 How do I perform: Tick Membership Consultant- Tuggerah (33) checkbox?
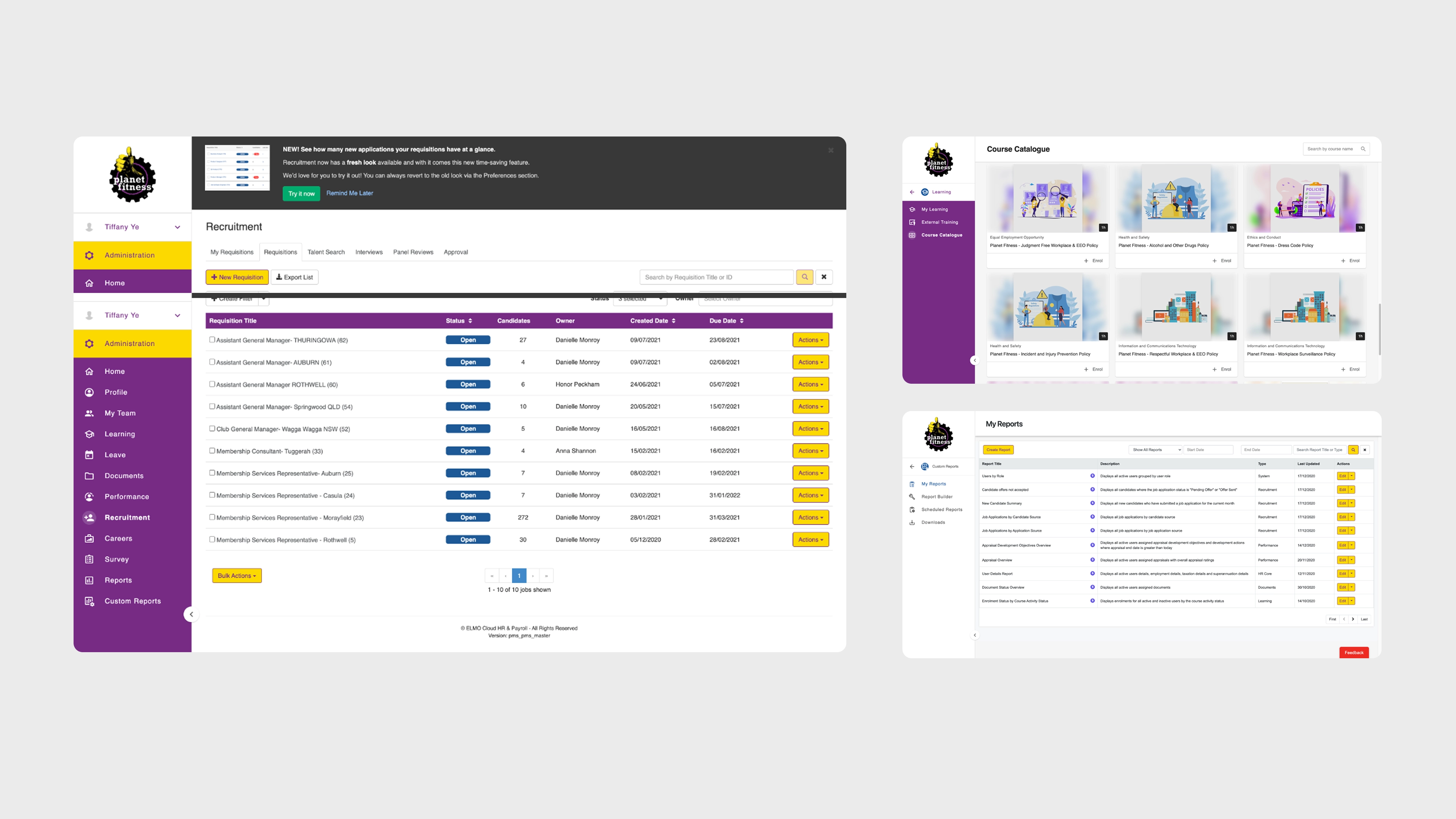(x=212, y=450)
